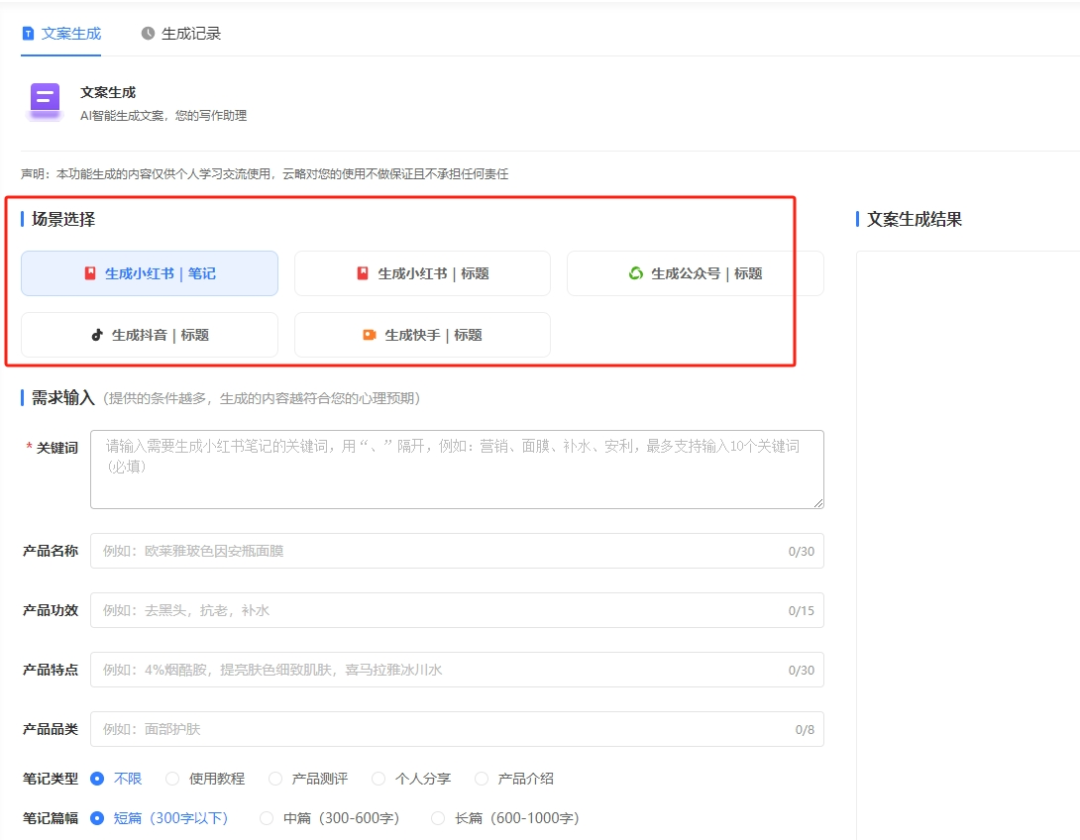Choose 长篇 (600-1000字) length radio
Image resolution: width=1080 pixels, height=840 pixels.
coord(438,818)
